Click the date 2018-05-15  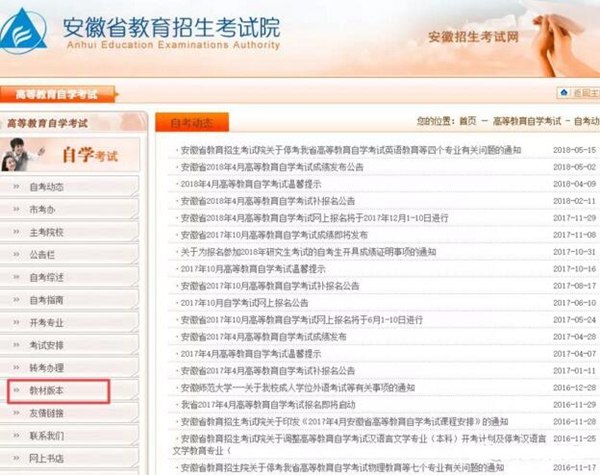coord(574,150)
